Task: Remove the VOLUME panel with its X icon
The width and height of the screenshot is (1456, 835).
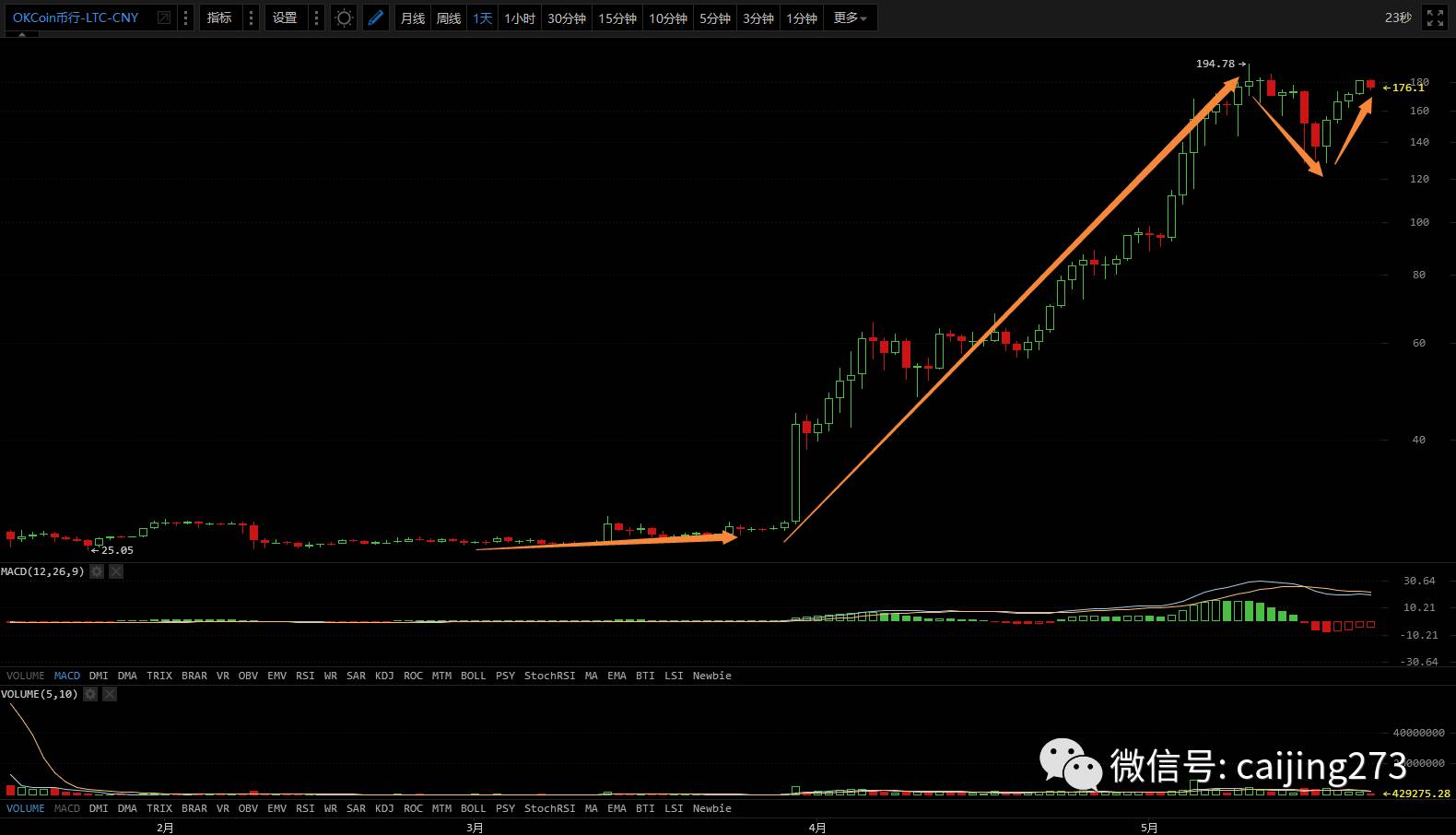Action: (110, 694)
